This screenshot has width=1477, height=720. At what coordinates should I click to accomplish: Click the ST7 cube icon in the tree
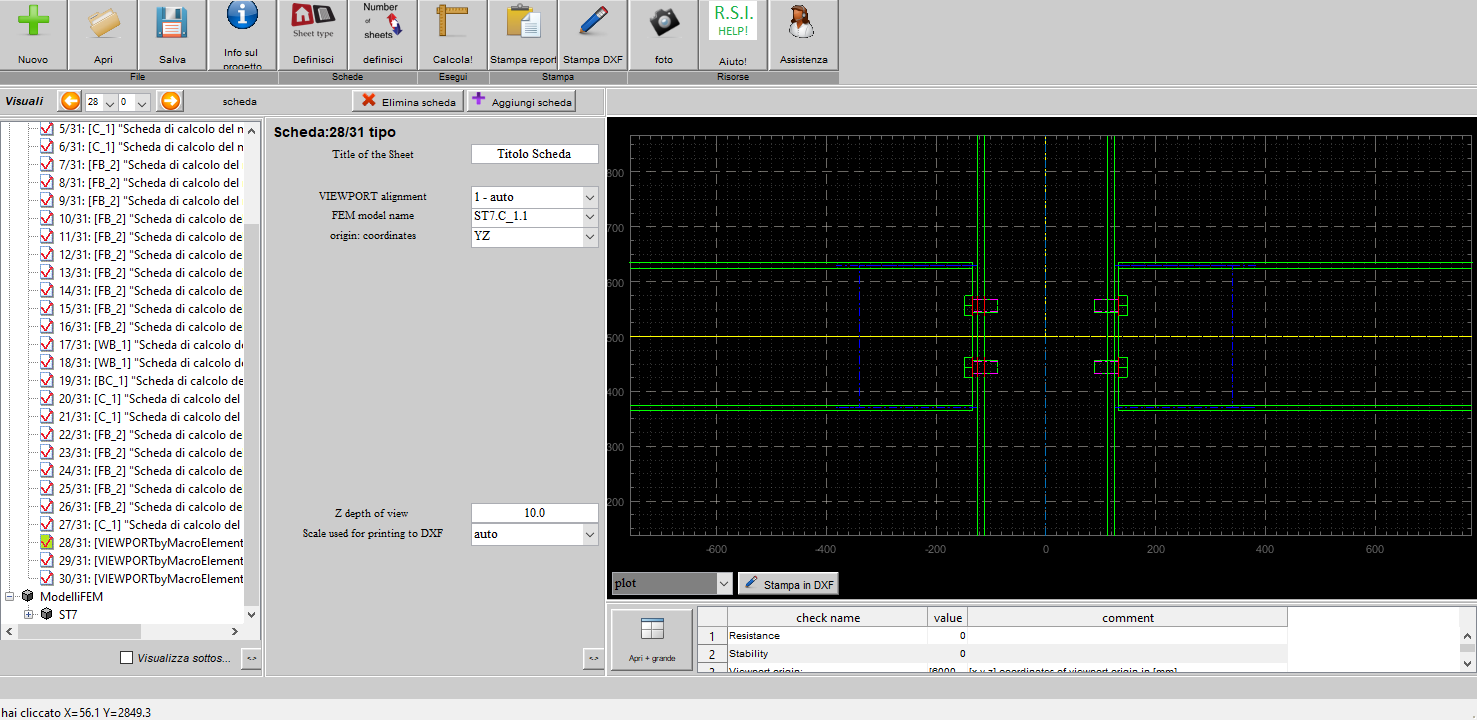click(x=46, y=615)
